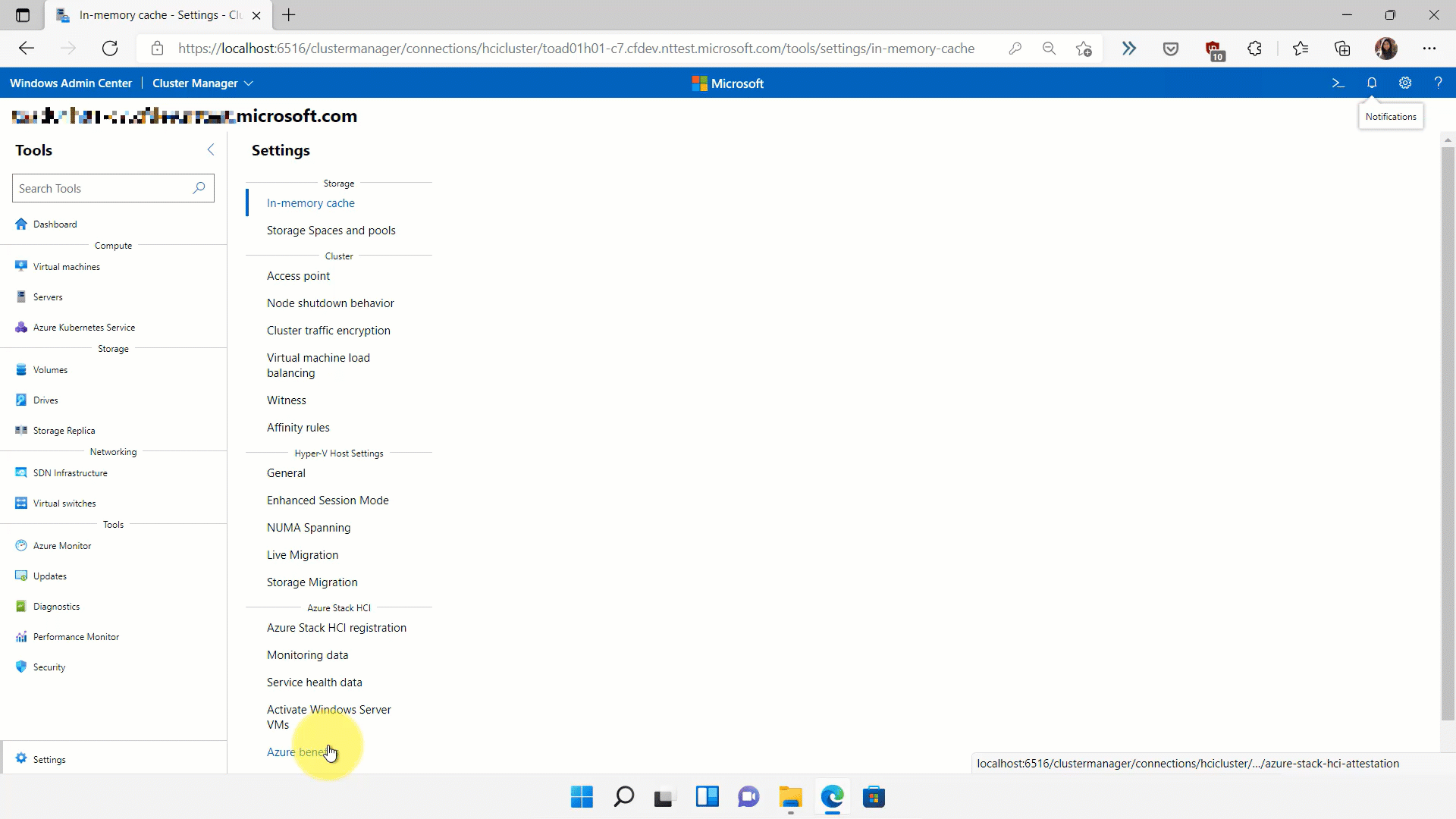The width and height of the screenshot is (1456, 819).
Task: Select In-memory cache setting
Action: (x=311, y=203)
